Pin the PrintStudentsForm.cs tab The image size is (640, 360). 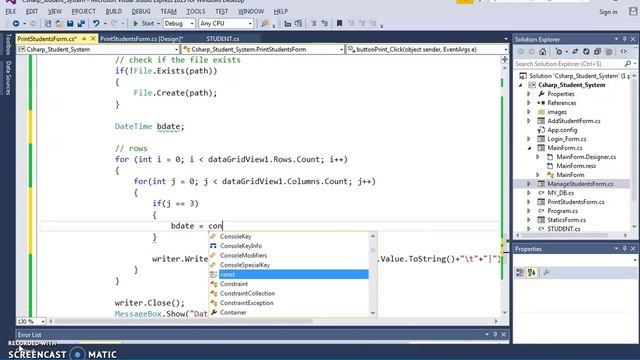(84, 38)
